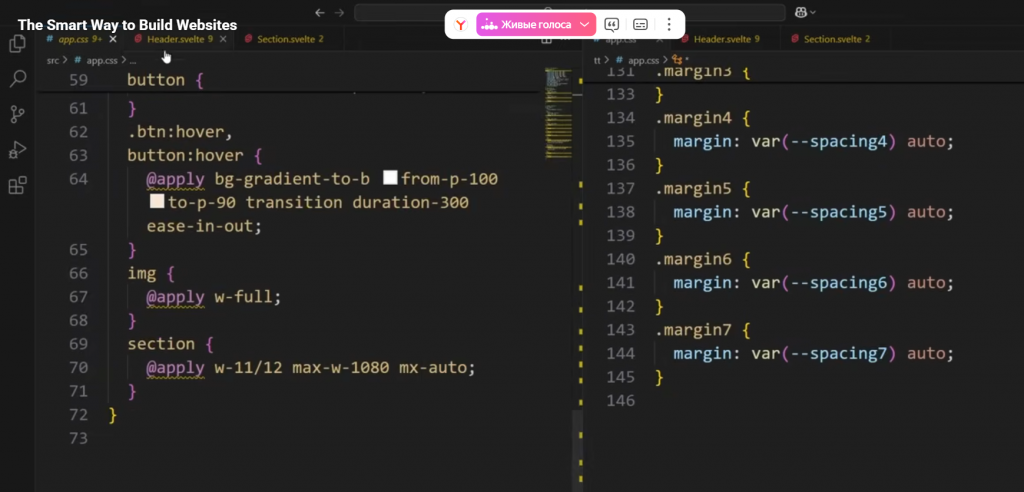
Task: Switch to Section.svelte tab in right editor
Action: tap(836, 39)
